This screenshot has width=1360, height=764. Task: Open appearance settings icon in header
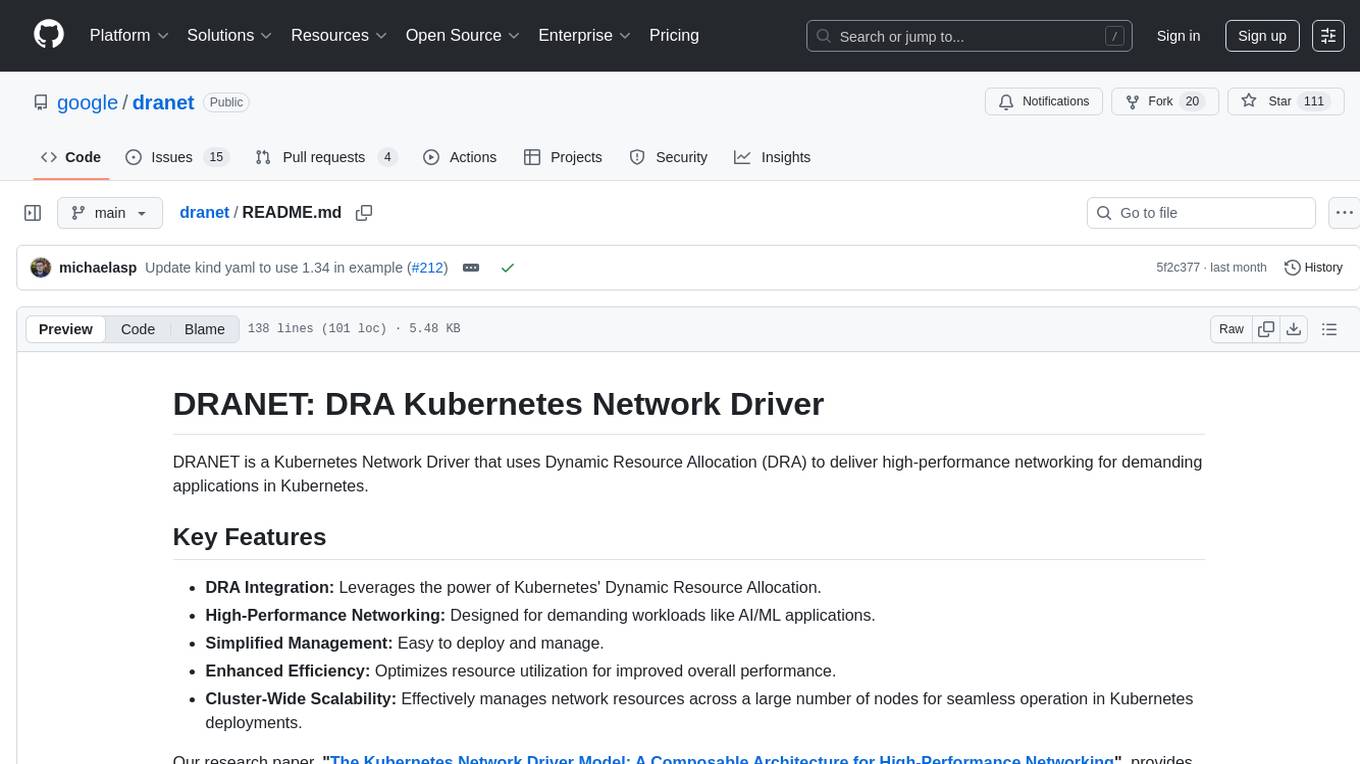coord(1328,36)
